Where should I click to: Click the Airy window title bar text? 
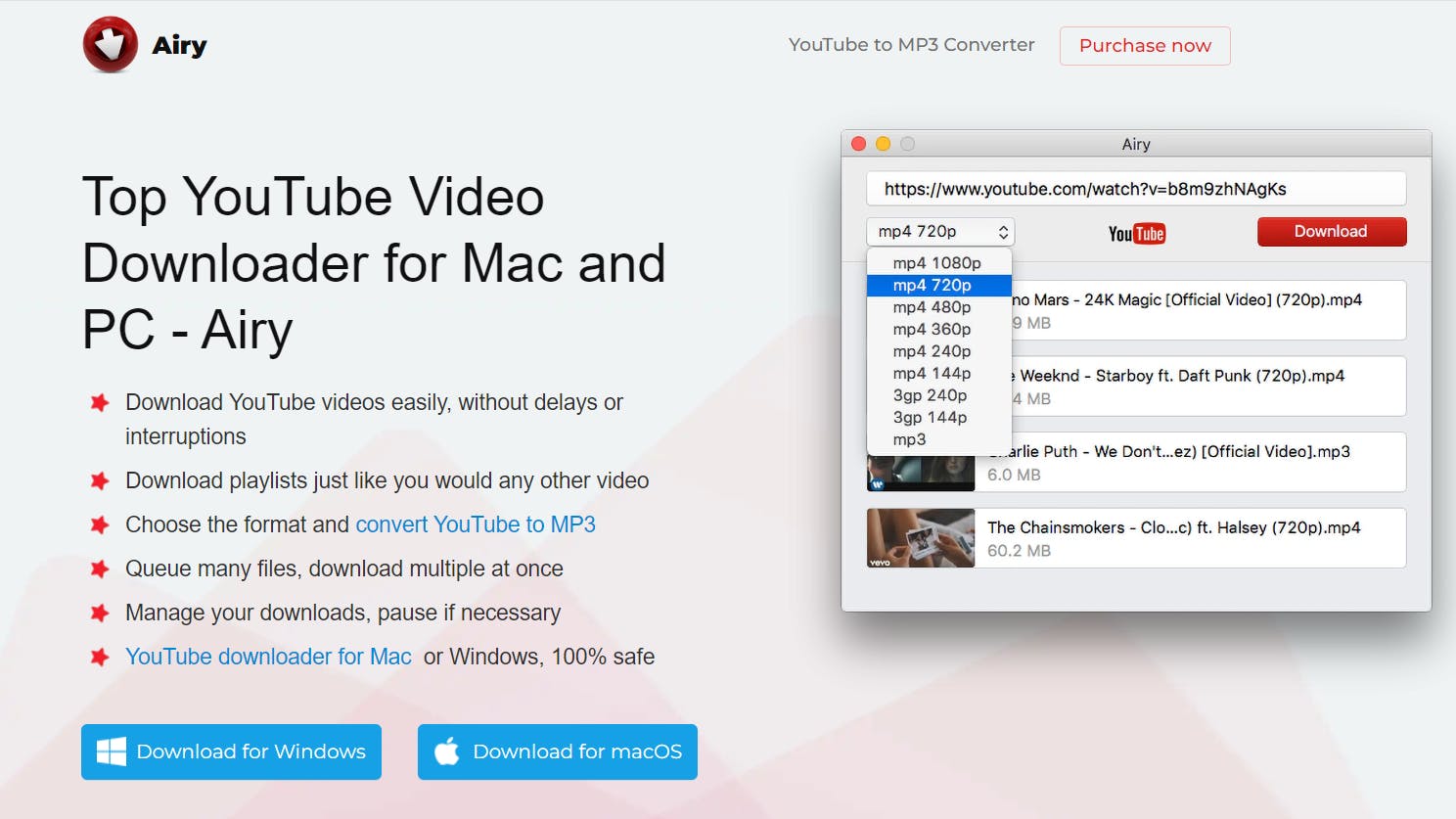1136,144
